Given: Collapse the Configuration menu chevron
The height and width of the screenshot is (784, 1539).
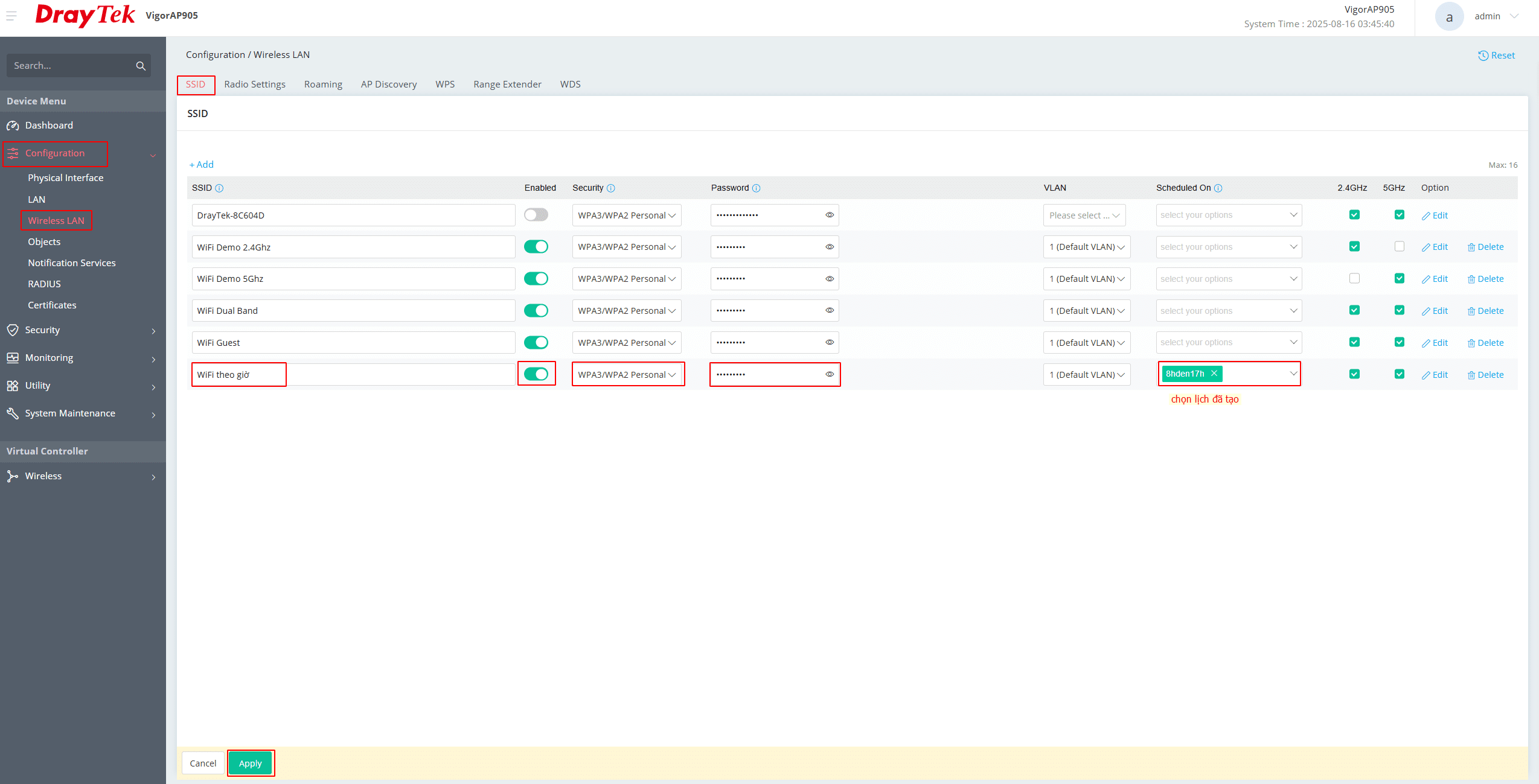Looking at the screenshot, I should (x=153, y=156).
